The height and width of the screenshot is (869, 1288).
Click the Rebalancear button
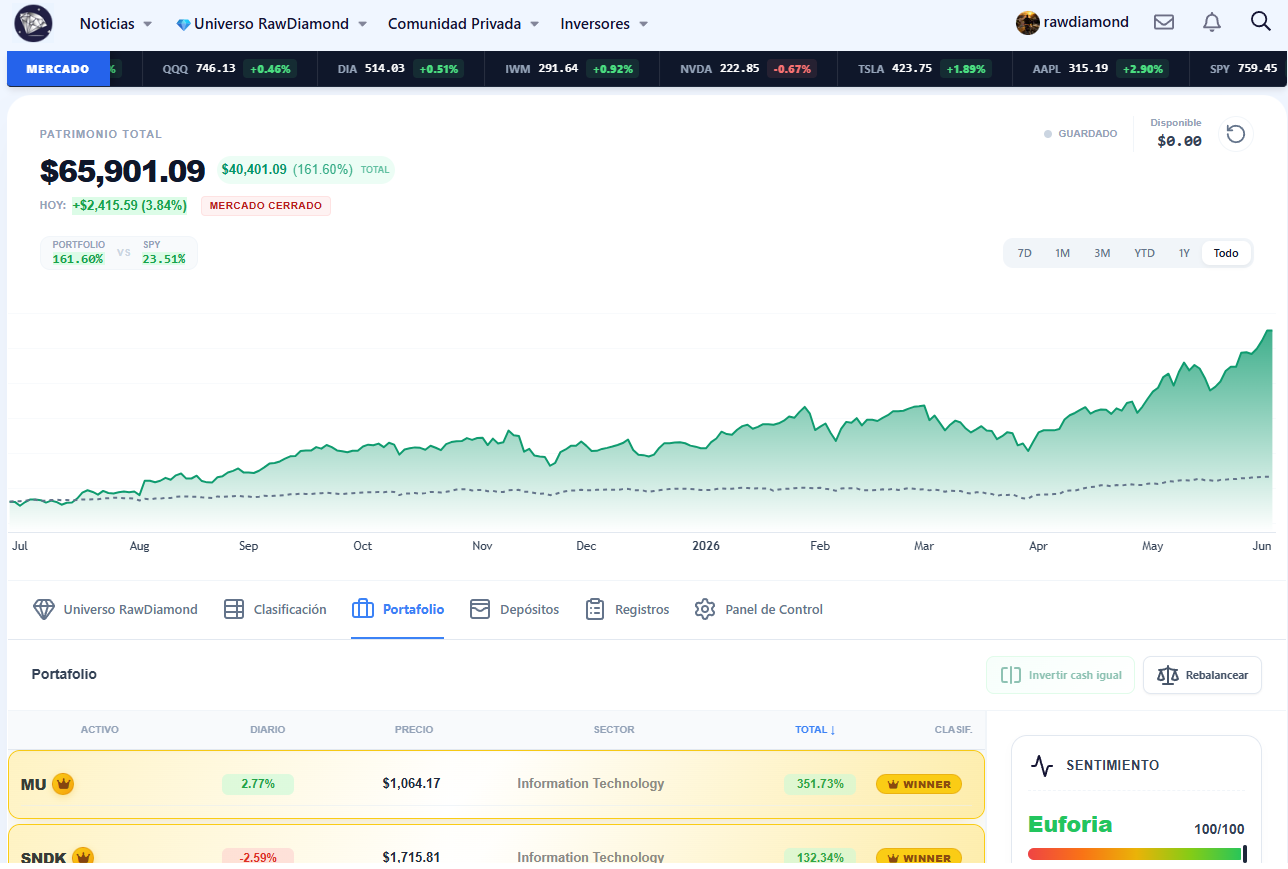(1202, 675)
